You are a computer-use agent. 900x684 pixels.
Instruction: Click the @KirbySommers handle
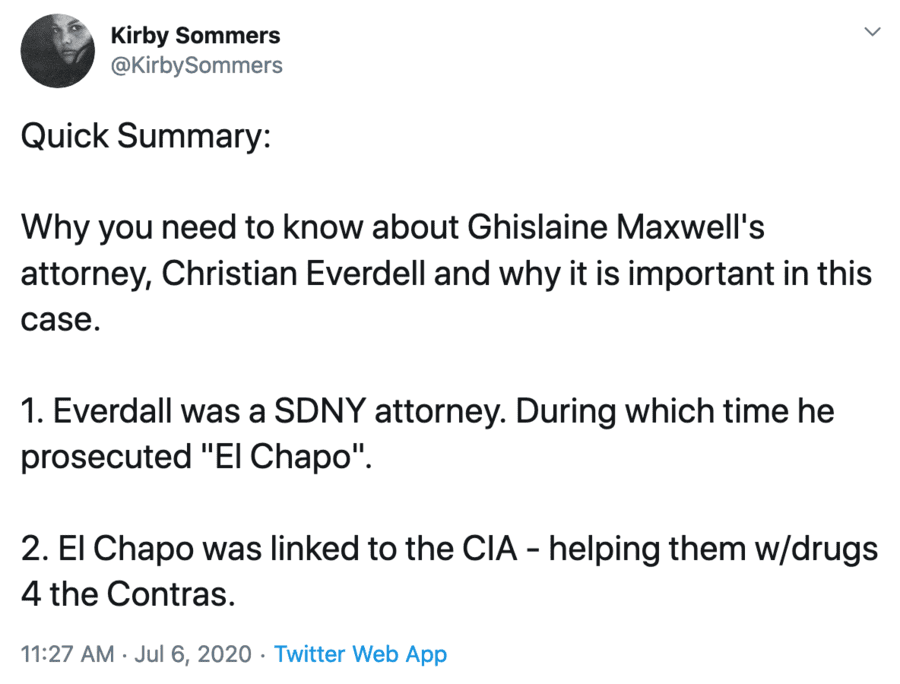(x=197, y=65)
